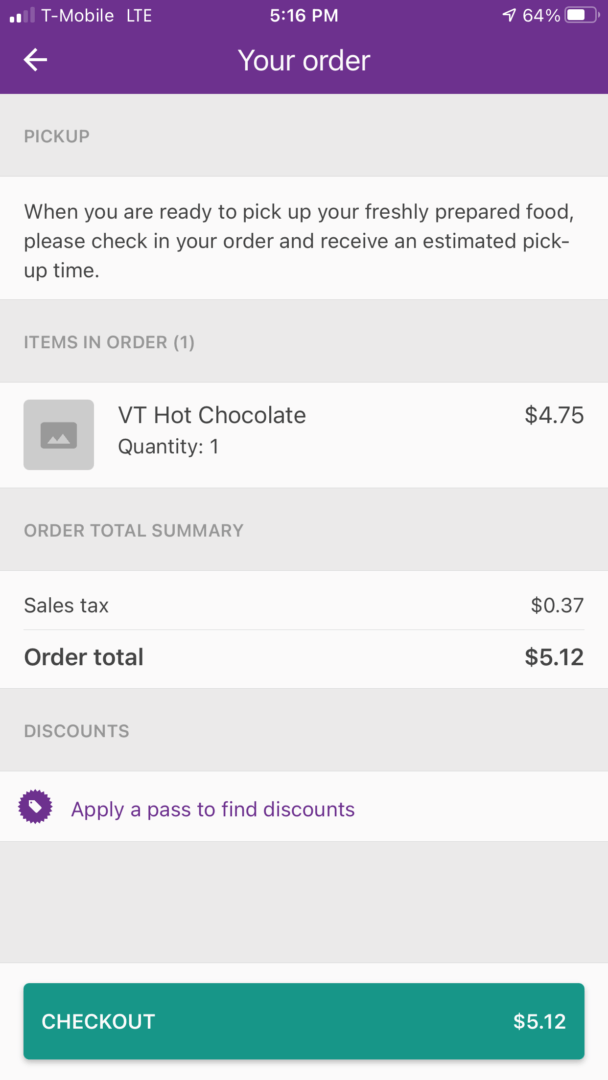Tap the Your order title
This screenshot has height=1080, width=608.
click(x=304, y=61)
